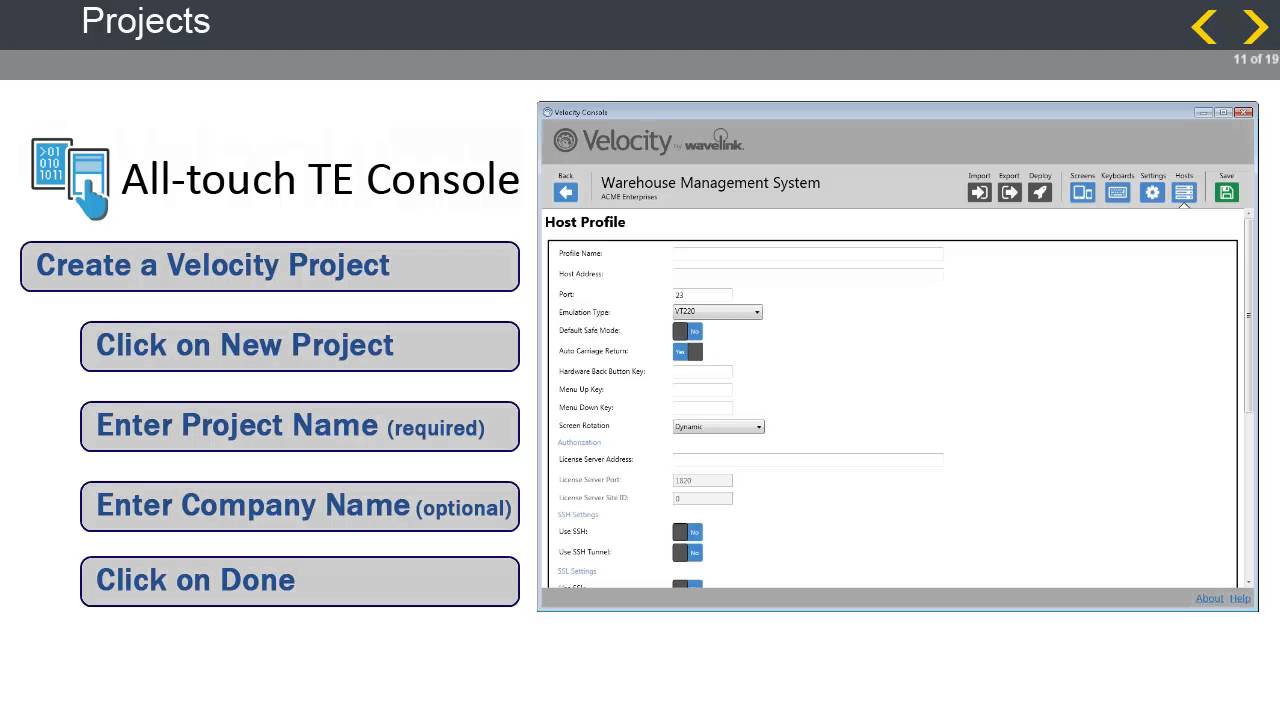The image size is (1280, 720).
Task: Click the All-touch TE Console logo icon
Action: pos(70,178)
